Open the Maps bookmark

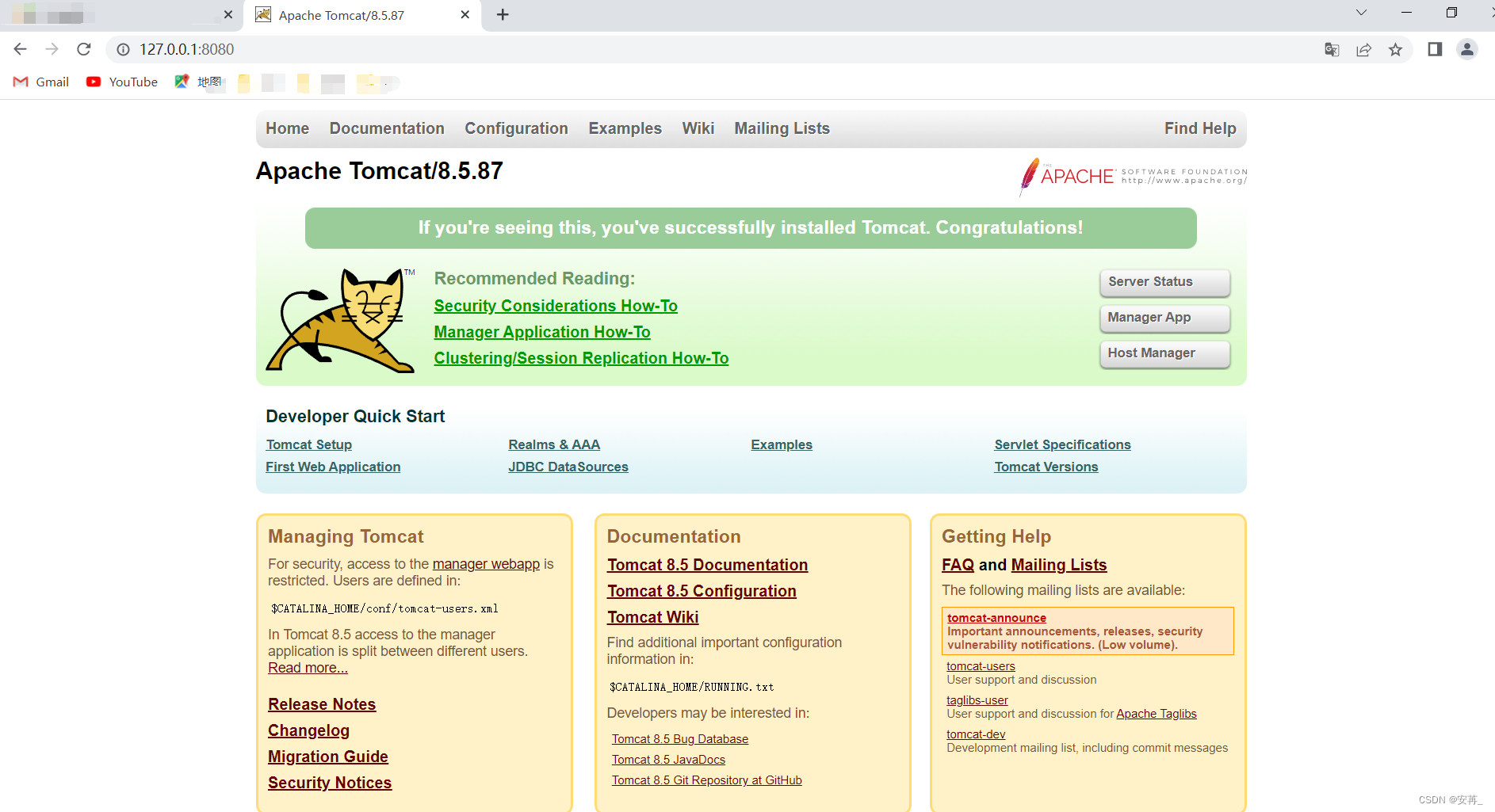198,82
